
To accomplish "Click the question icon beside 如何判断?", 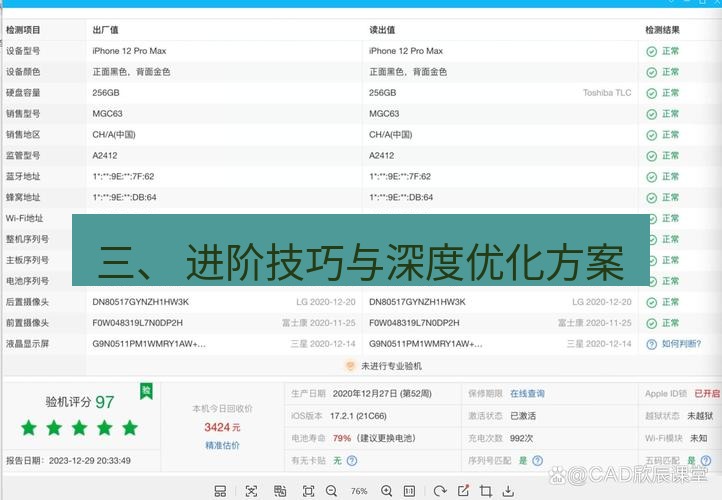I will 651,344.
